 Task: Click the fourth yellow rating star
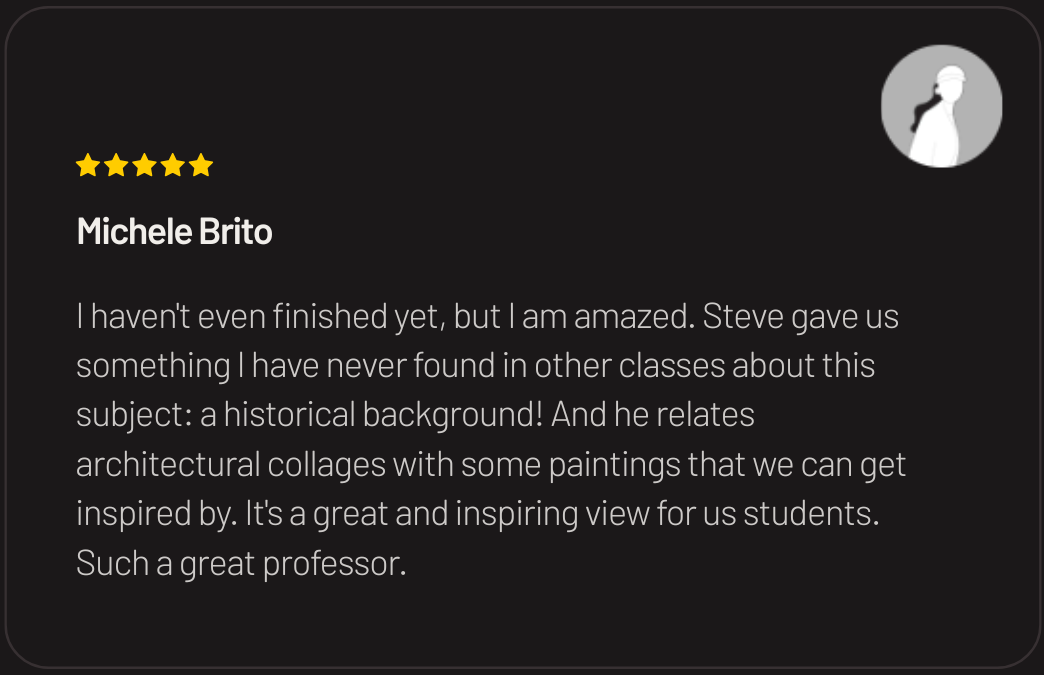tap(172, 165)
